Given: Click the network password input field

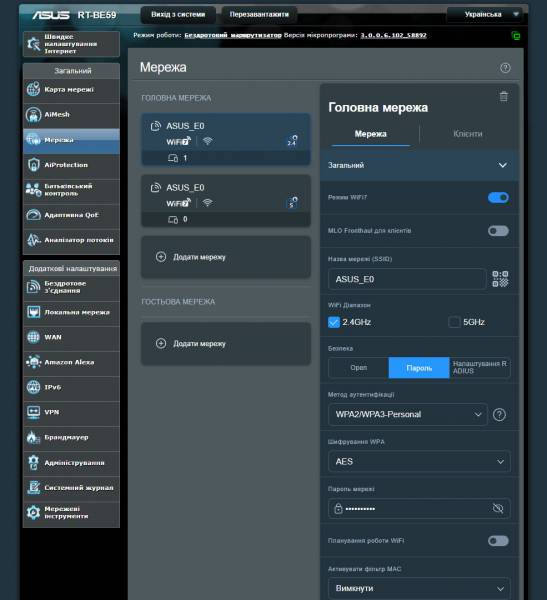Looking at the screenshot, I should (419, 509).
